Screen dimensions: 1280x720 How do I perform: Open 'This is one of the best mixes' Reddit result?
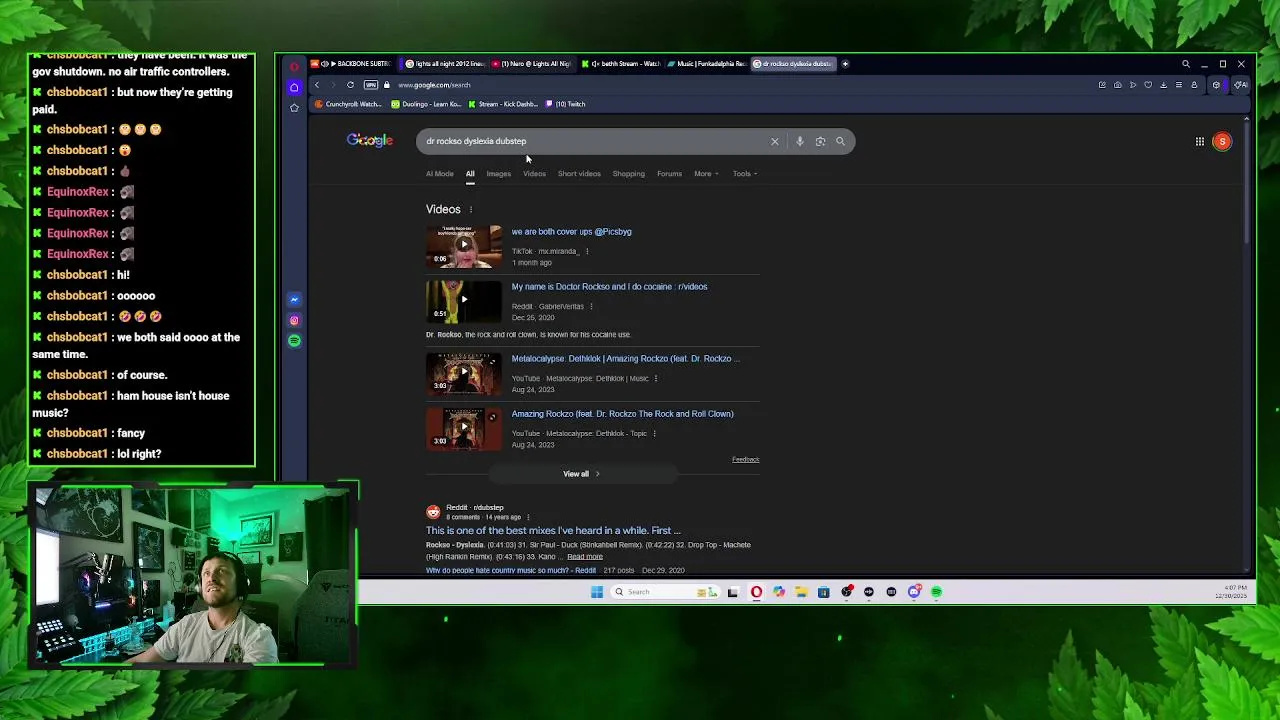[x=553, y=531]
